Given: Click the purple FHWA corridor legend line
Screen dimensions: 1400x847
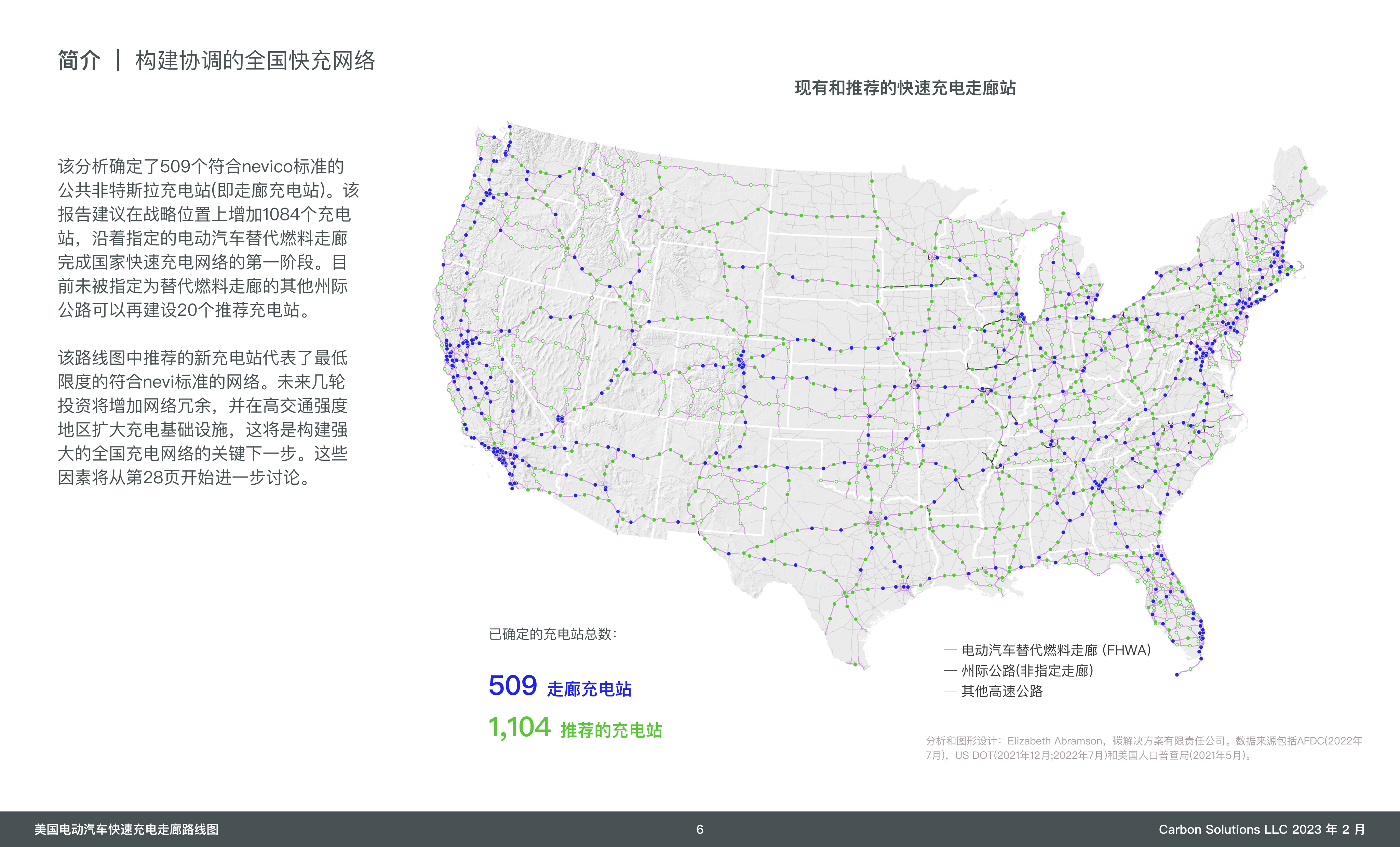Looking at the screenshot, I should coord(950,650).
